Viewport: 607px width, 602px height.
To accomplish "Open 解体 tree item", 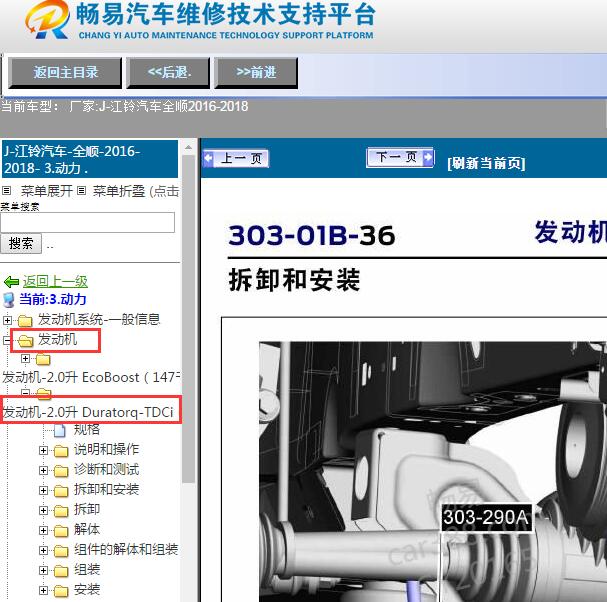I will (x=87, y=529).
